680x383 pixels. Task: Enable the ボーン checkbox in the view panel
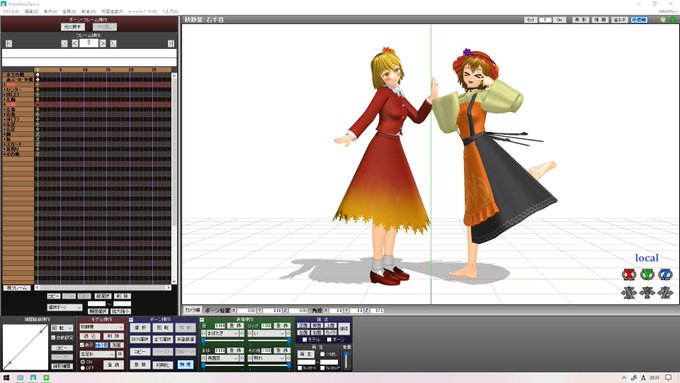(329, 340)
